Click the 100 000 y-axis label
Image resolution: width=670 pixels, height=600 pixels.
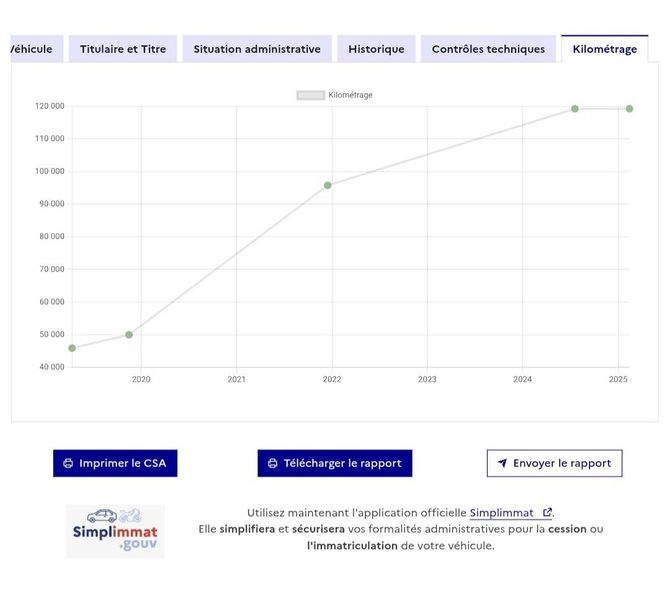pyautogui.click(x=50, y=171)
